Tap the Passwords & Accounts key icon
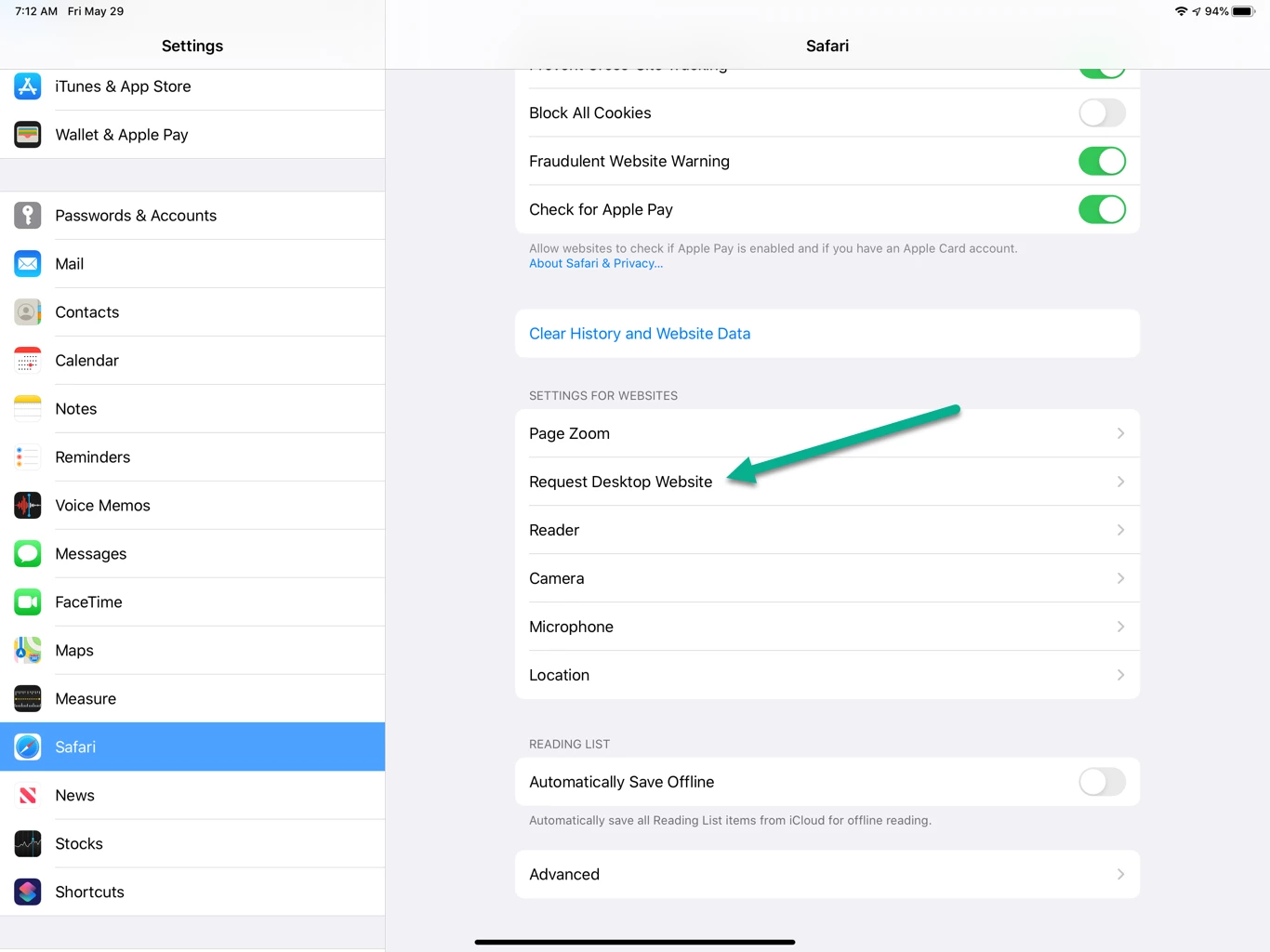Viewport: 1270px width, 952px height. point(28,216)
